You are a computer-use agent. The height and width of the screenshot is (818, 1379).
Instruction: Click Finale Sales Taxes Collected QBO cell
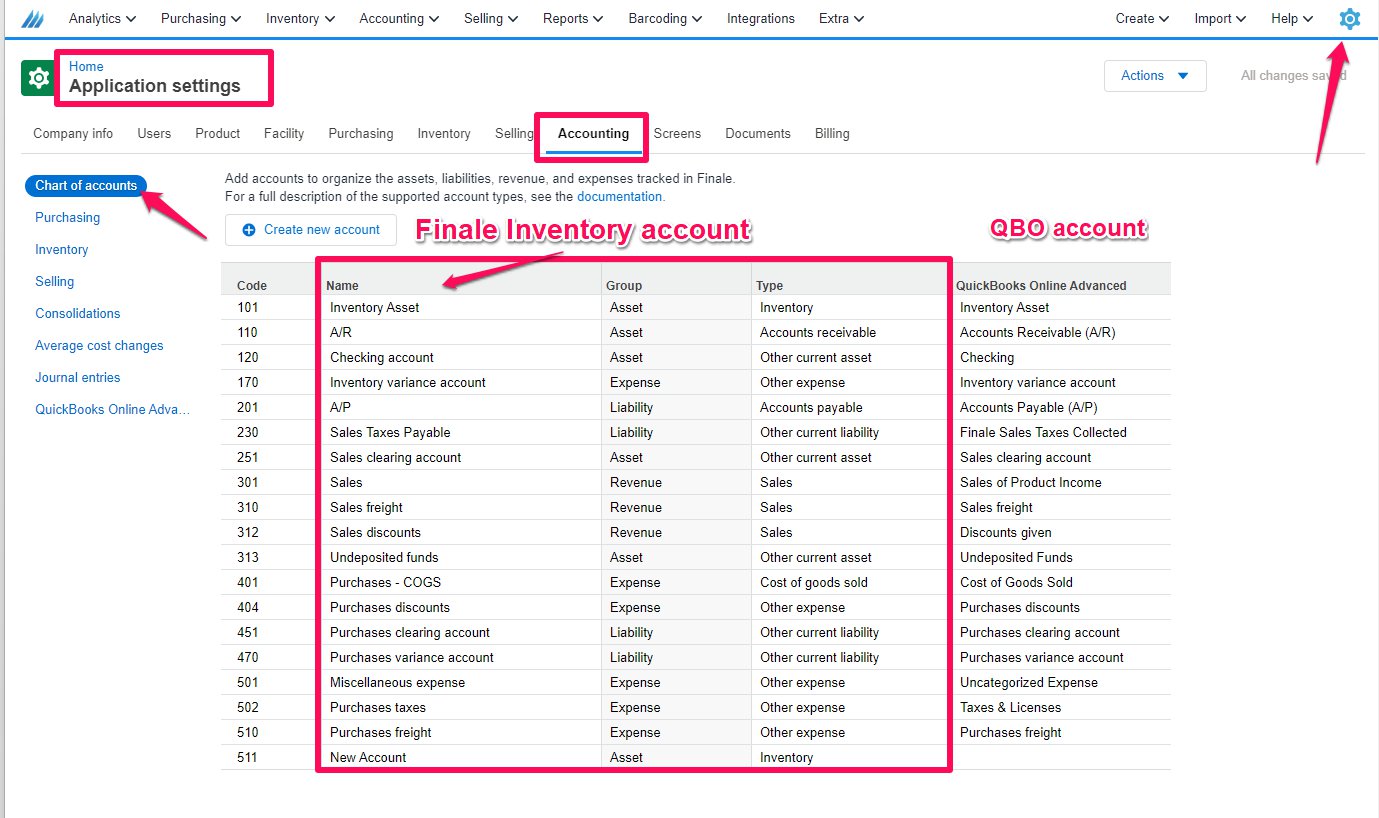point(1061,432)
